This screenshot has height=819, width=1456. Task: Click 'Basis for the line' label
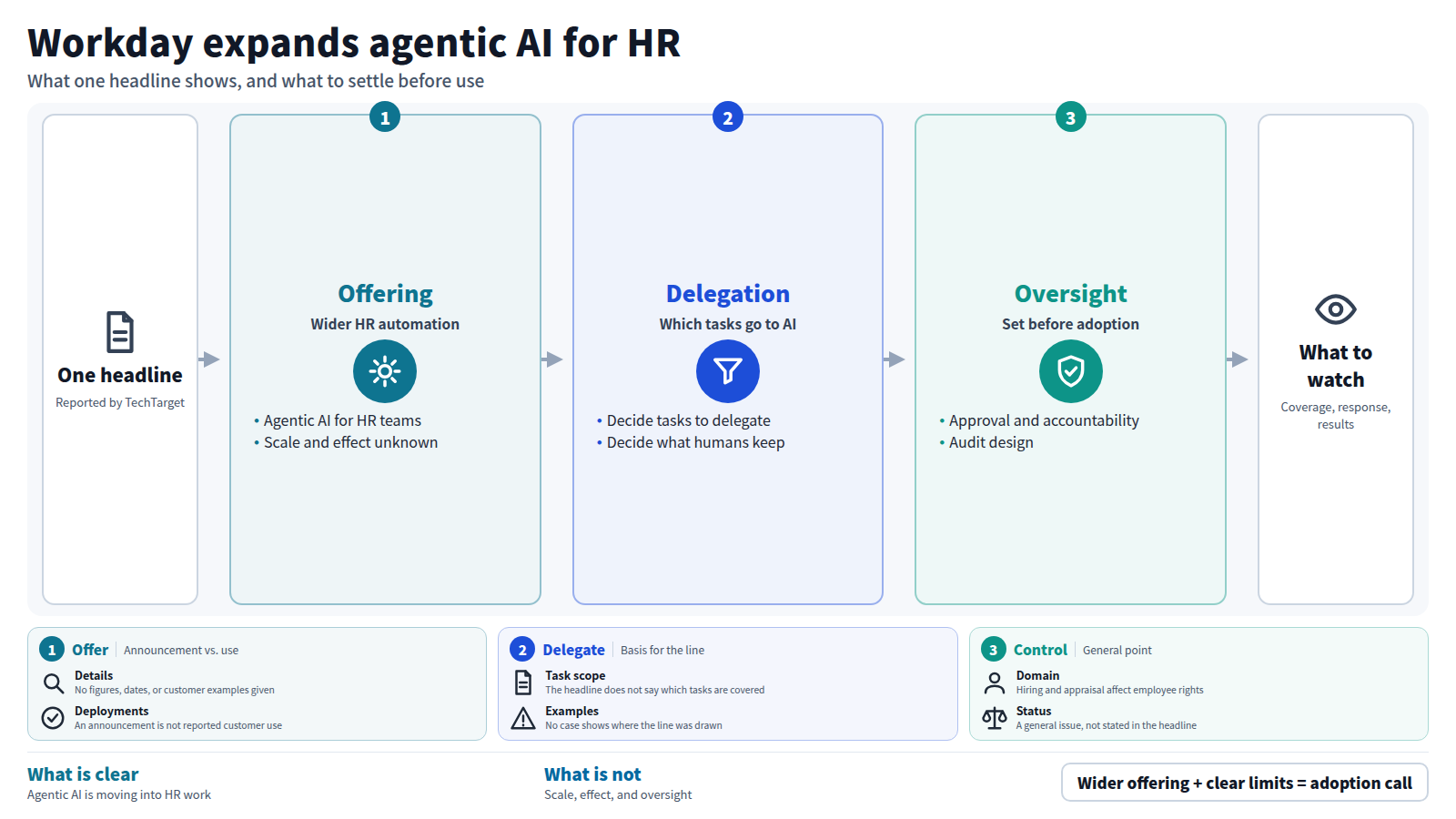click(662, 651)
